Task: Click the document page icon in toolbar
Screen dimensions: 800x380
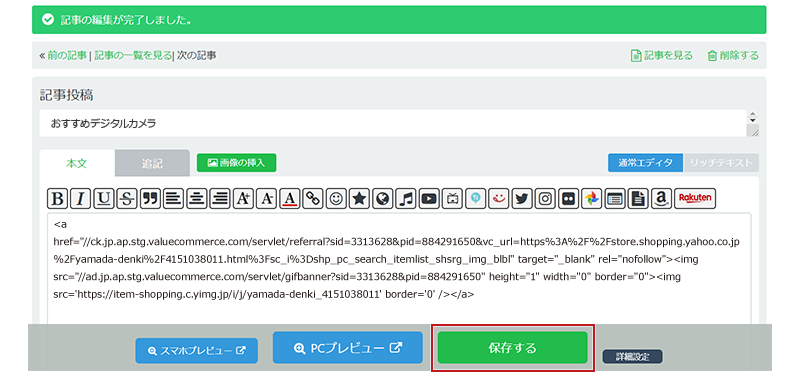Action: (x=638, y=199)
